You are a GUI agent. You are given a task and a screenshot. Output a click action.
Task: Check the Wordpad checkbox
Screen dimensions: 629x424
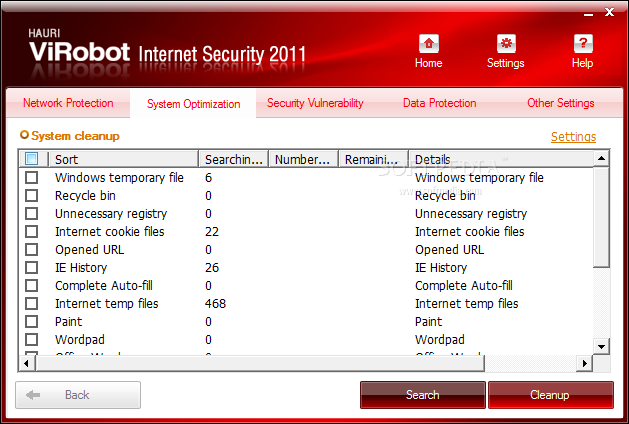click(x=31, y=340)
